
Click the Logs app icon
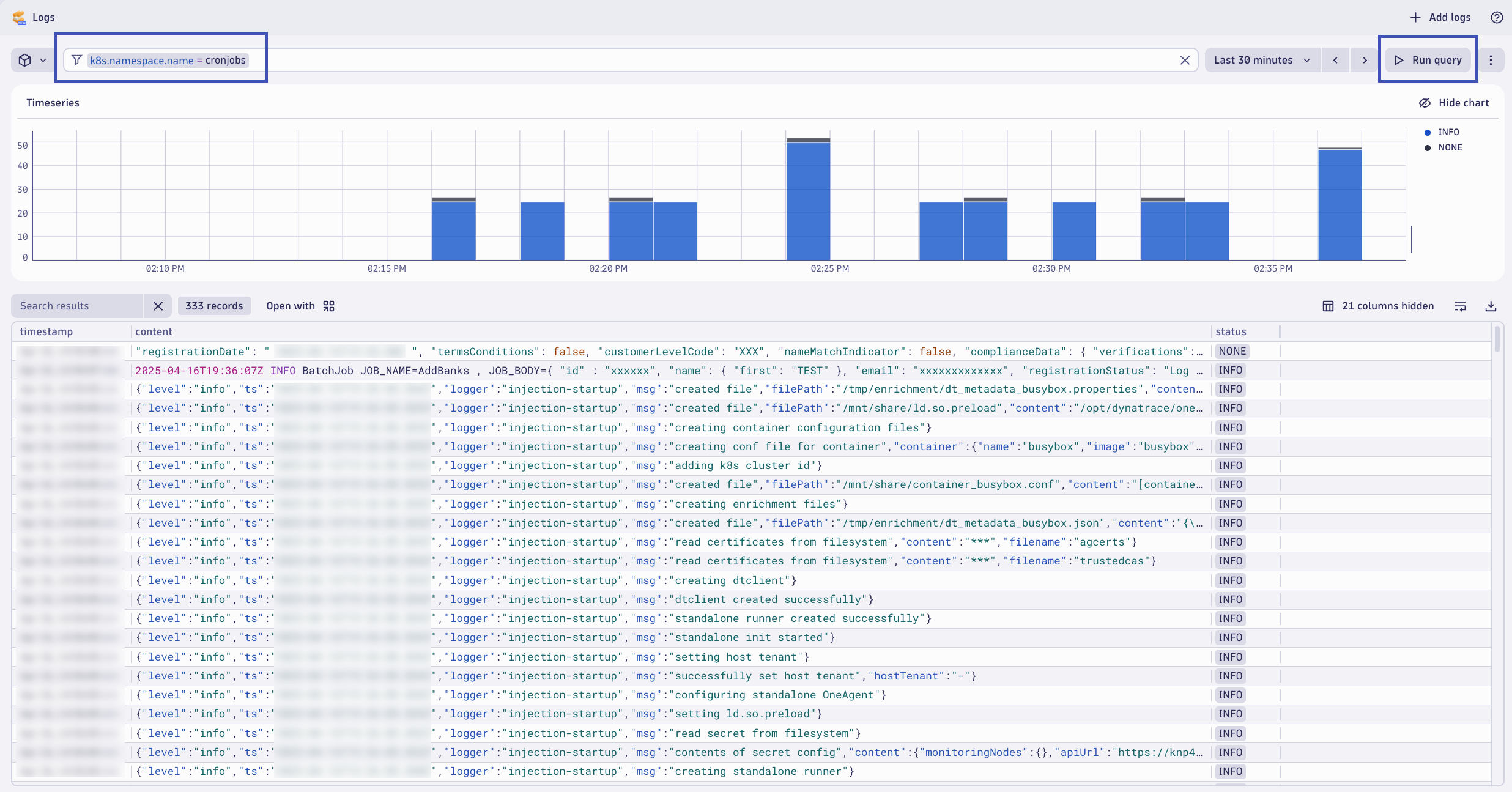(20, 17)
